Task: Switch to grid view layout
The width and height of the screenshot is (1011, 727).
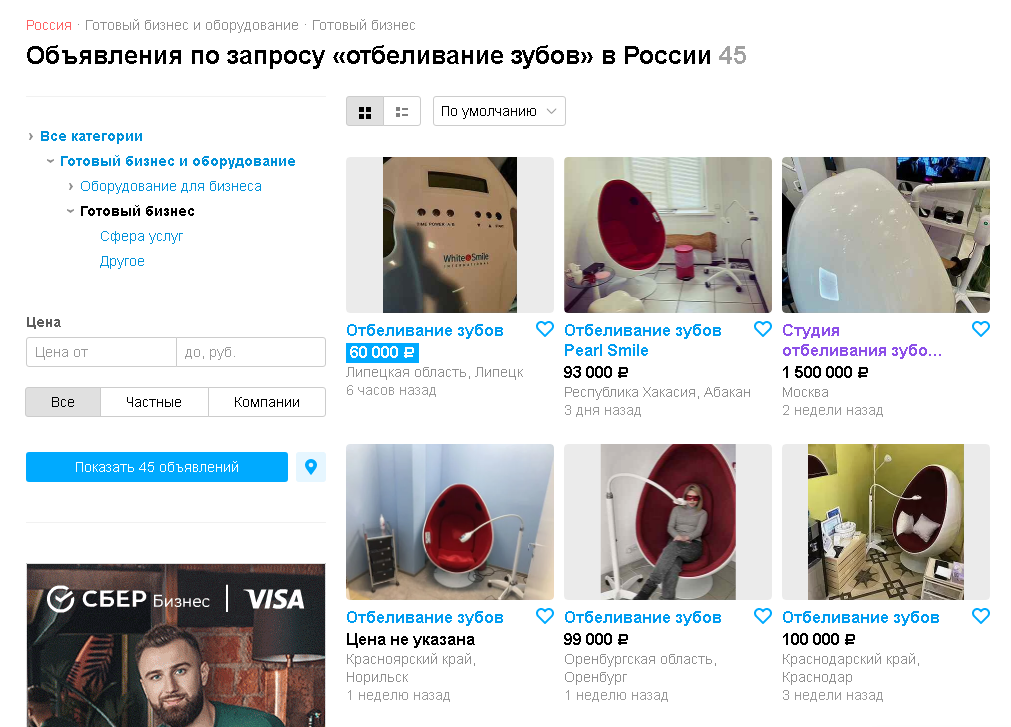Action: click(365, 112)
